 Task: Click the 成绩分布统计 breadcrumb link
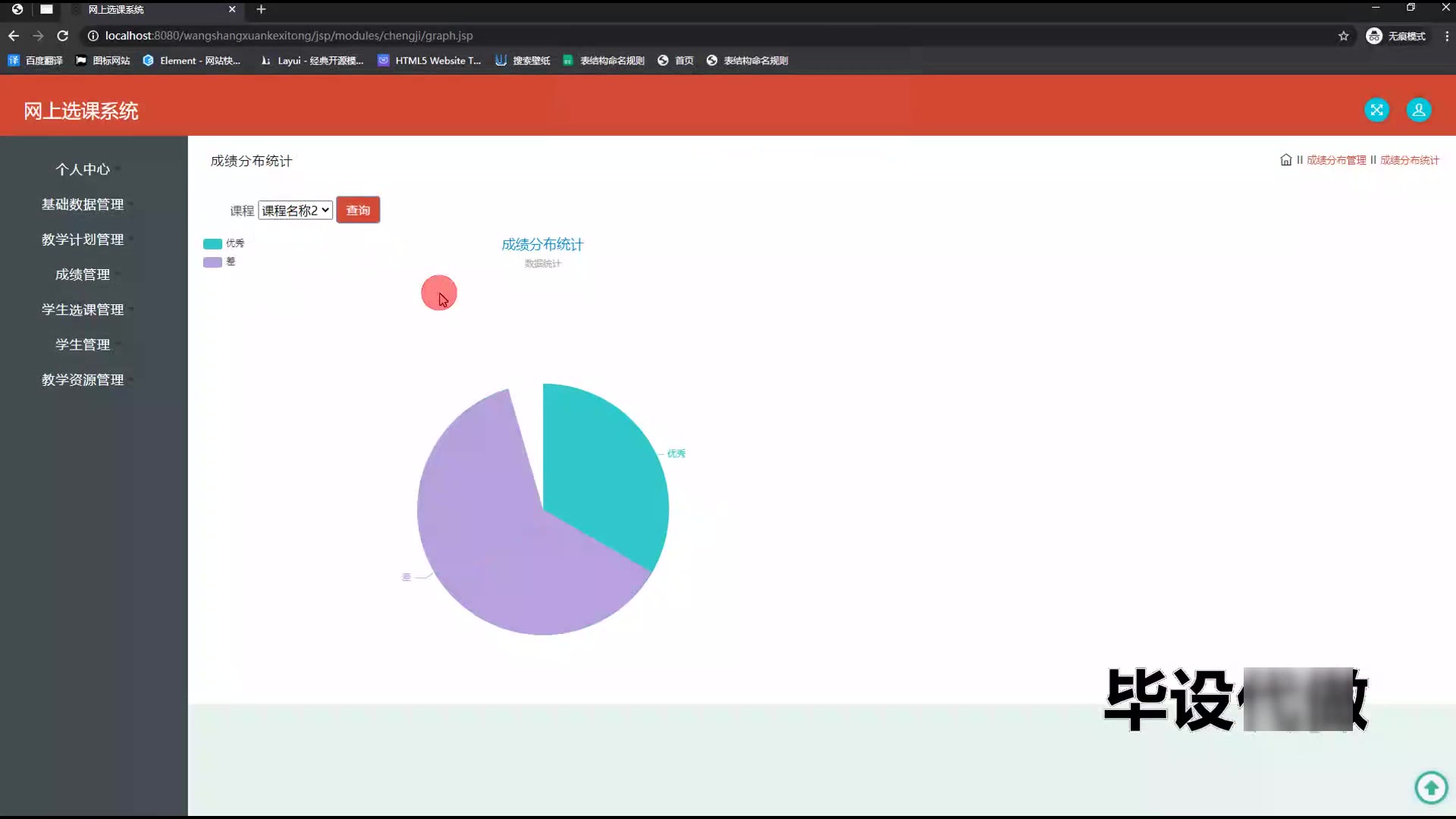click(x=1410, y=160)
